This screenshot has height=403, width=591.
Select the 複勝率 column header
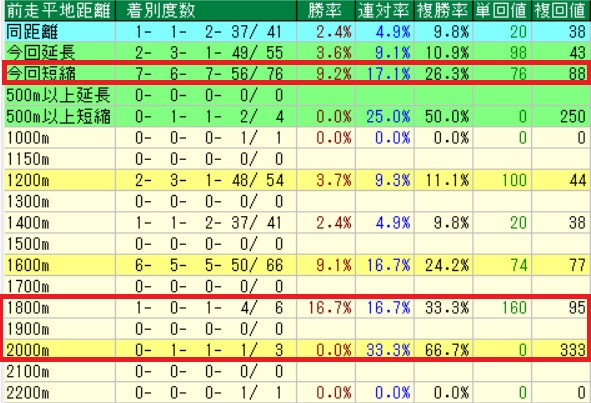[x=442, y=11]
